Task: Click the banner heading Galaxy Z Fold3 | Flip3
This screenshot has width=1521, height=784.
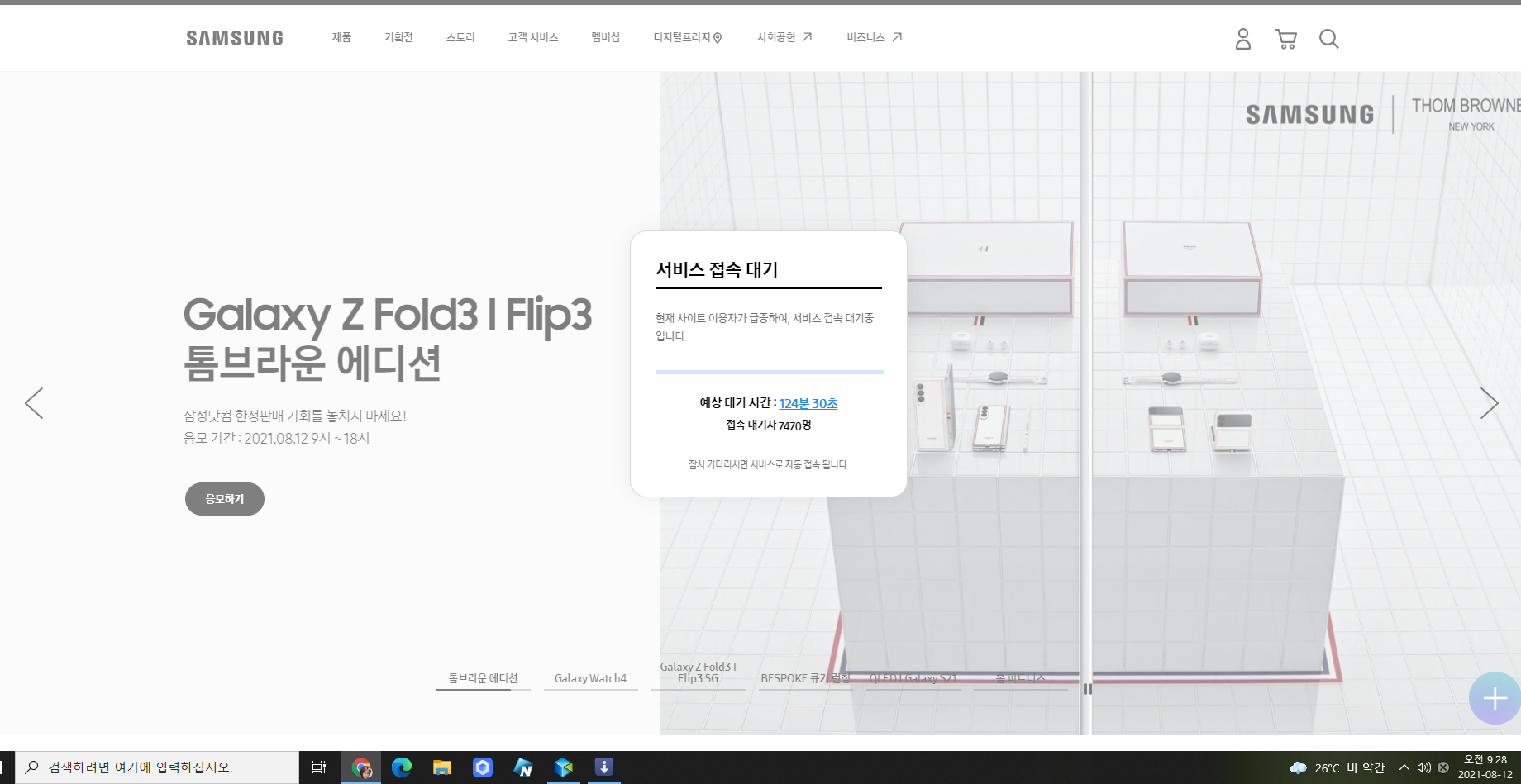Action: click(388, 315)
